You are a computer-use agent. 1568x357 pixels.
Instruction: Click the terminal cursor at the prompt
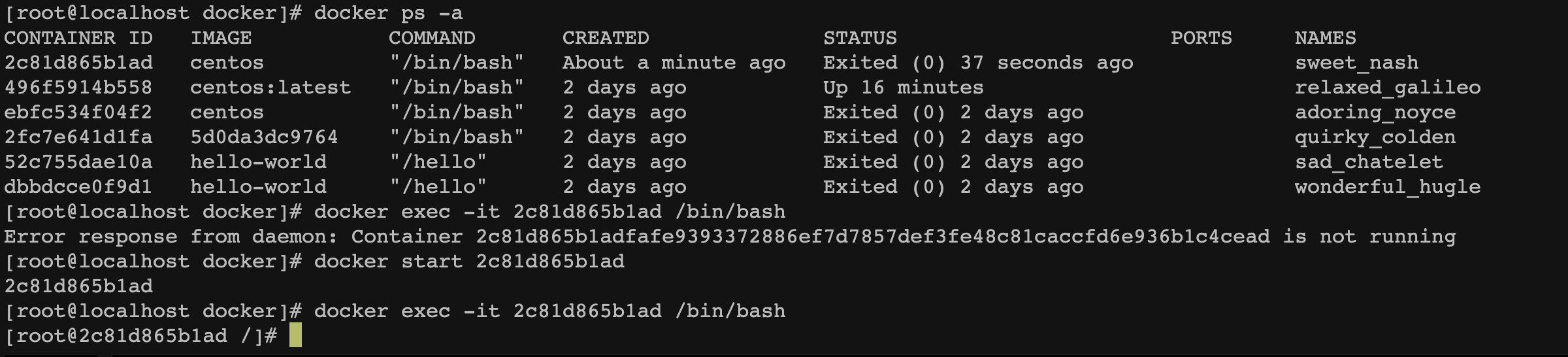(x=295, y=335)
